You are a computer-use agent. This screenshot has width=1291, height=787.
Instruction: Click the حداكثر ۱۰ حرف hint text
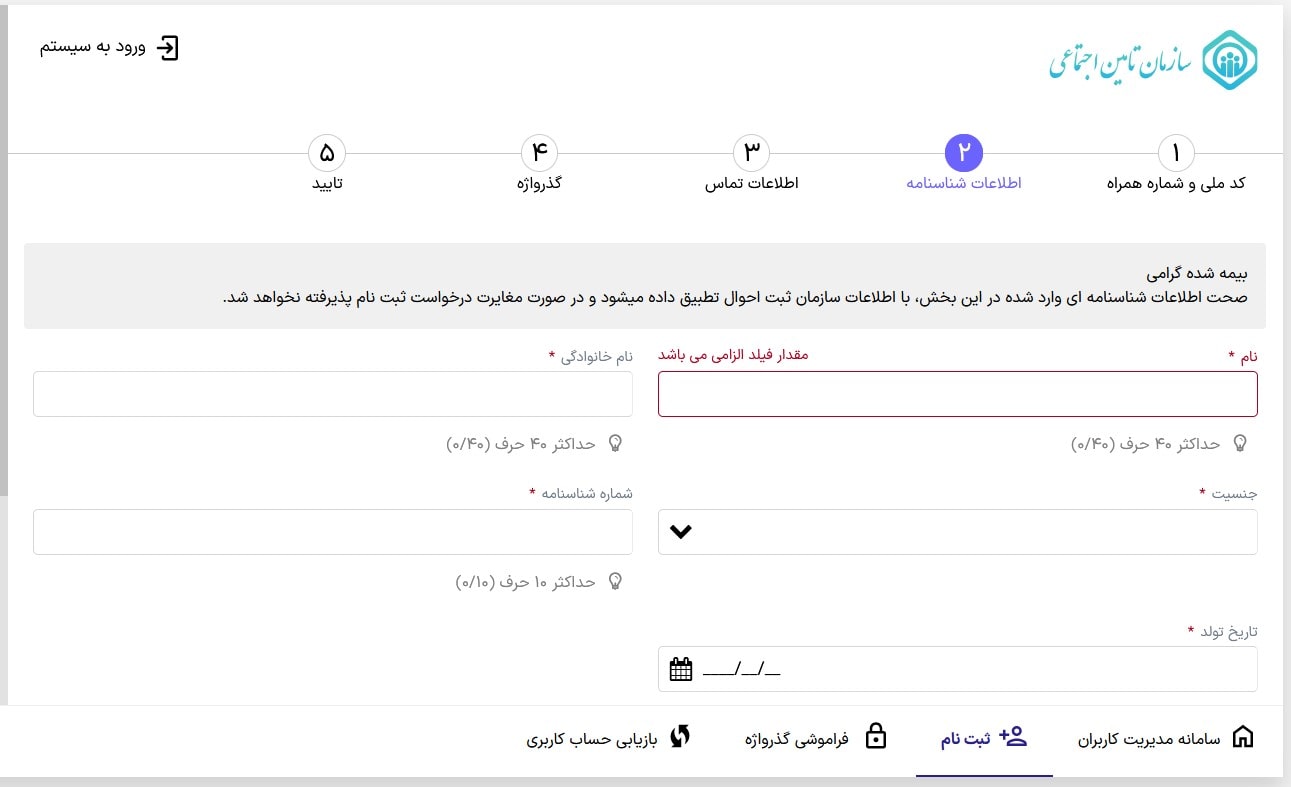pos(525,581)
